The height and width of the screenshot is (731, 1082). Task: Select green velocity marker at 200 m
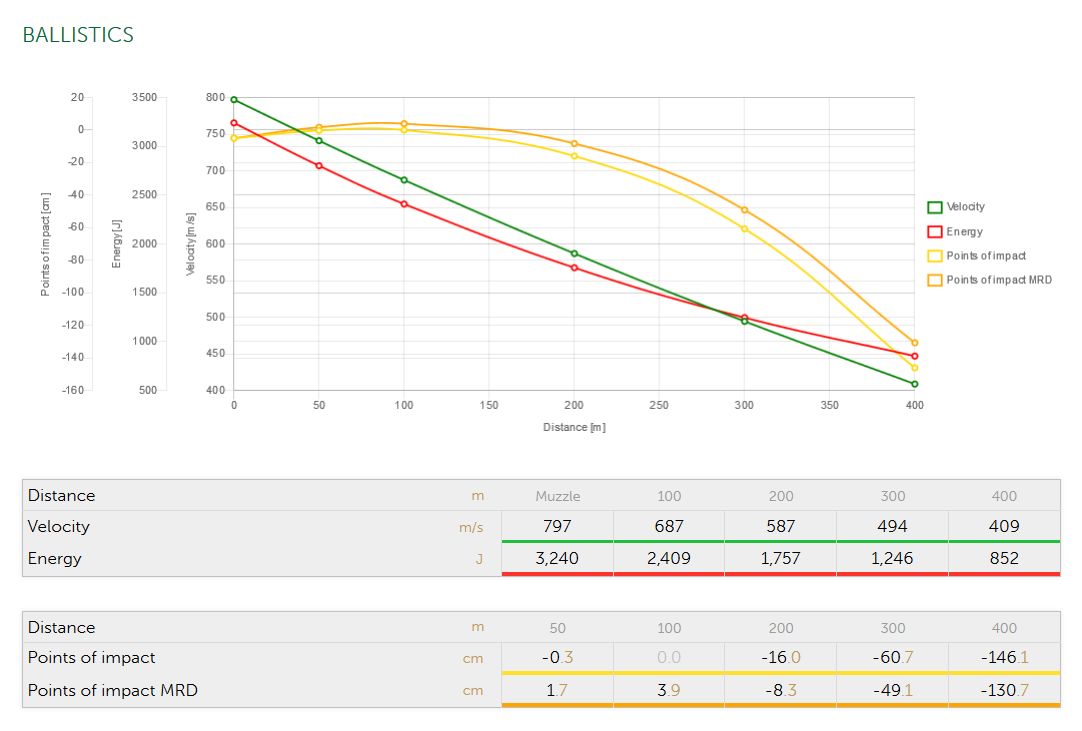click(574, 253)
